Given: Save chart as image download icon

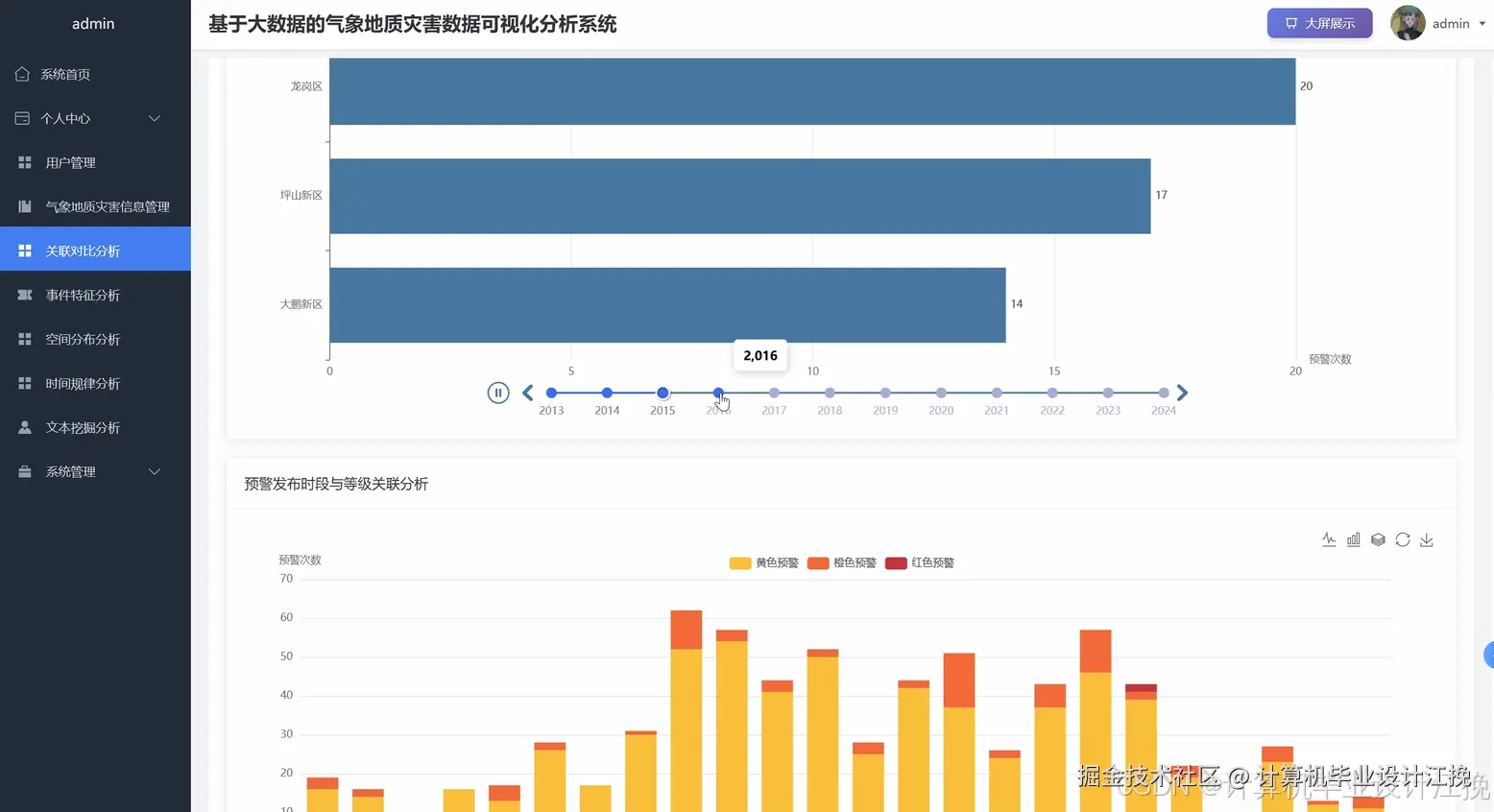Looking at the screenshot, I should (1427, 539).
